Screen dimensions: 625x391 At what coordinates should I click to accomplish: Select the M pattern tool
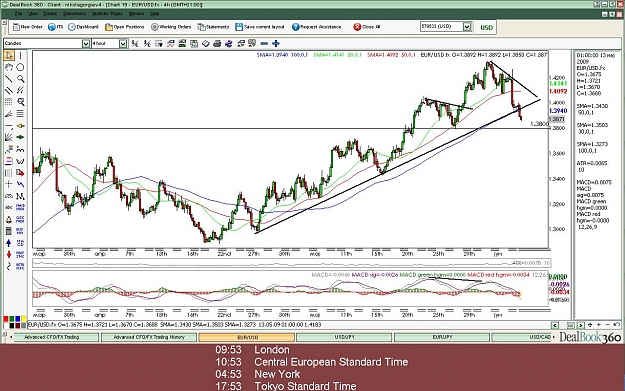pyautogui.click(x=20, y=196)
